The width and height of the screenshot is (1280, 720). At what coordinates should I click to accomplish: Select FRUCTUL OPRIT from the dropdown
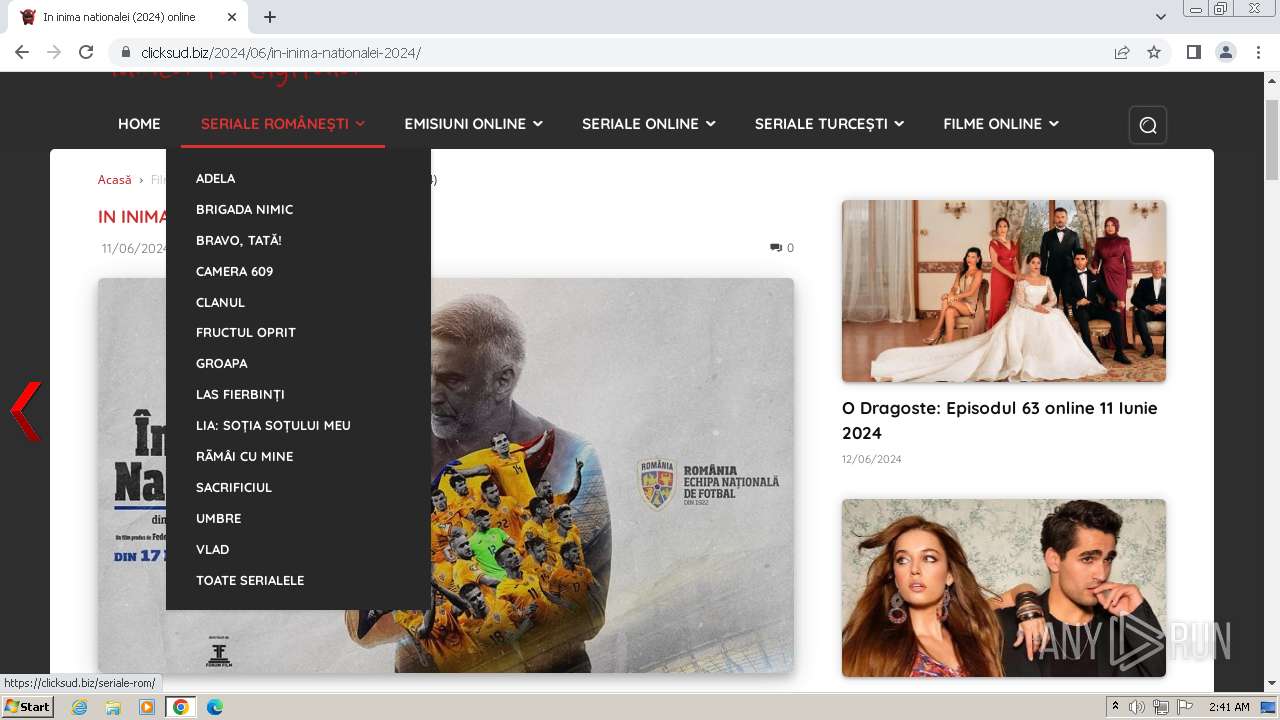point(246,333)
